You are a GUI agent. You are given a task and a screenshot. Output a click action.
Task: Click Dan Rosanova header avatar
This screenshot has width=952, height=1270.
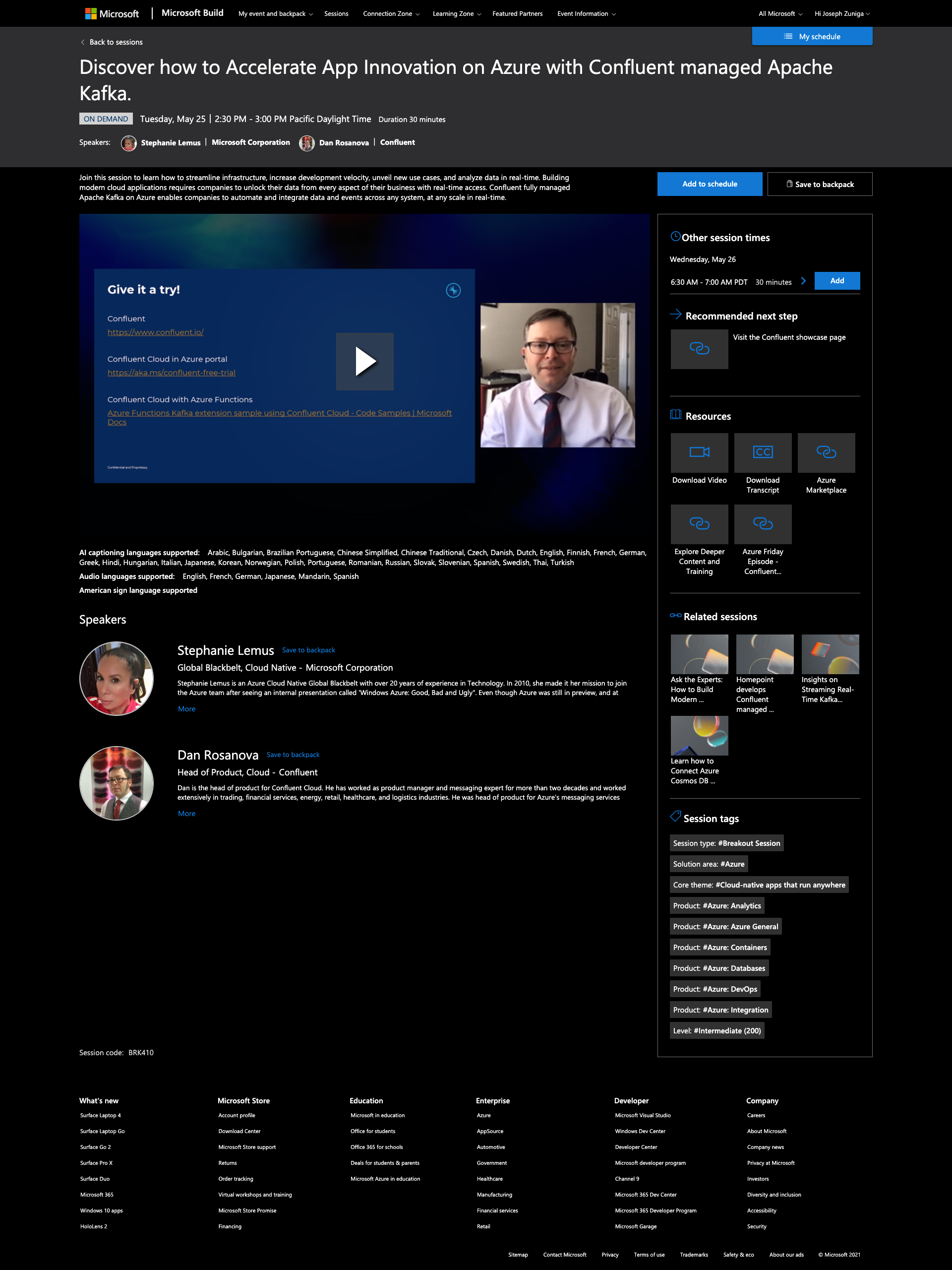coord(307,143)
